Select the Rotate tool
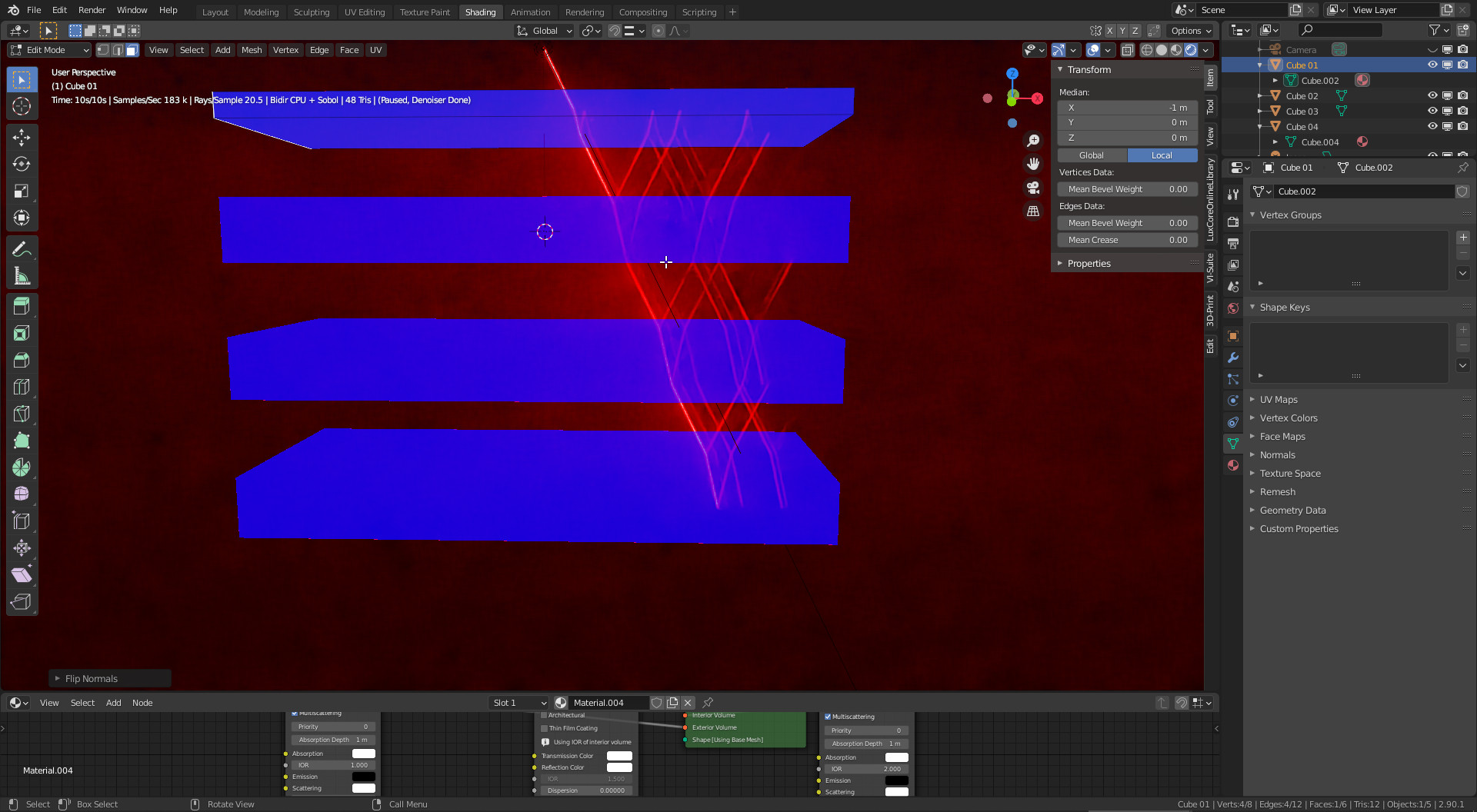The height and width of the screenshot is (812, 1477). (22, 165)
